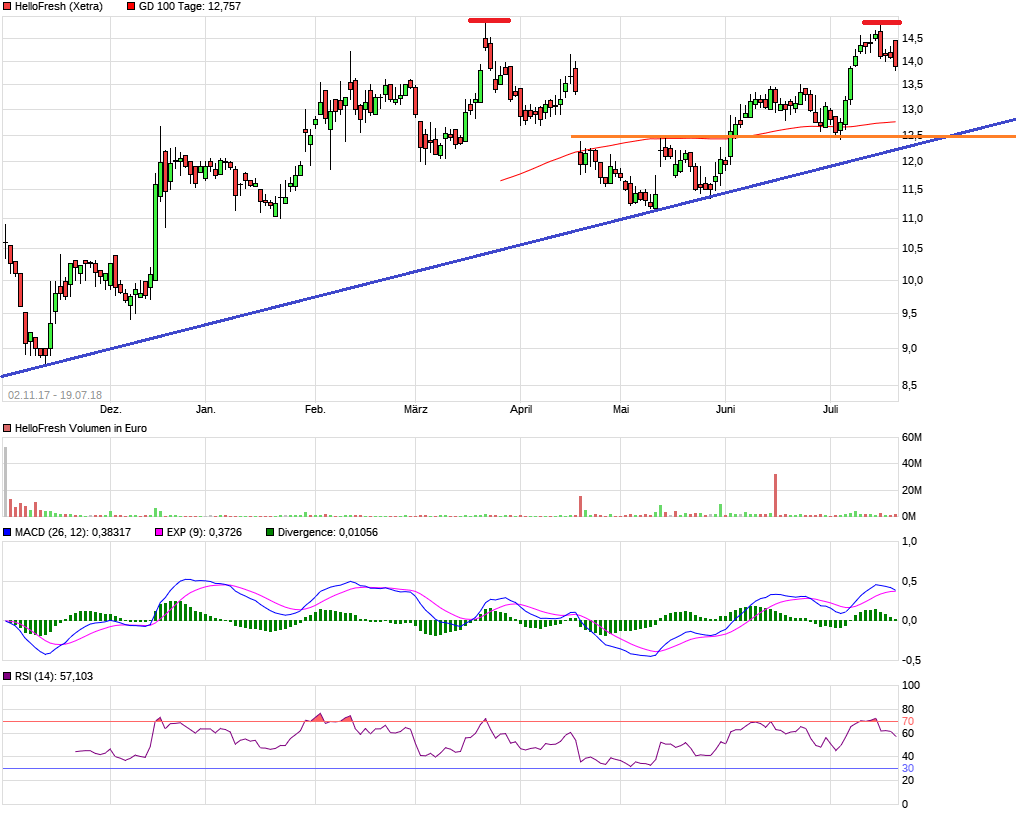
Task: Click the HelloFresh Volumen legend square
Action: 7,428
